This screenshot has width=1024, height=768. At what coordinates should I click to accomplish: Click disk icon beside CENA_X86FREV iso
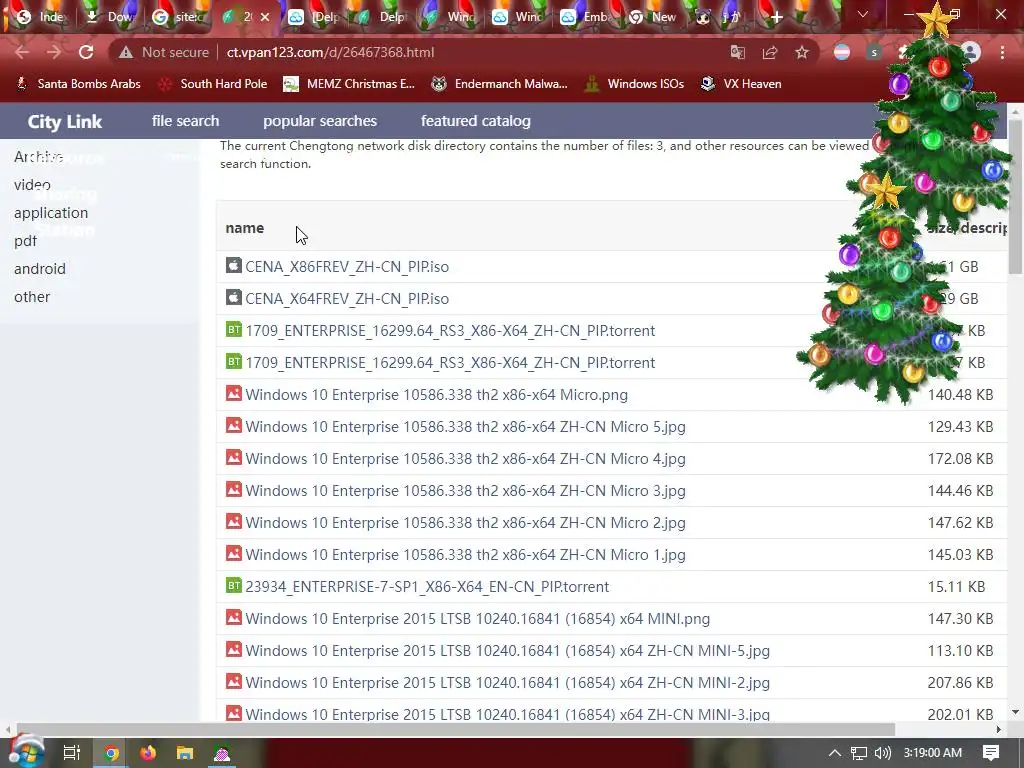pos(234,265)
